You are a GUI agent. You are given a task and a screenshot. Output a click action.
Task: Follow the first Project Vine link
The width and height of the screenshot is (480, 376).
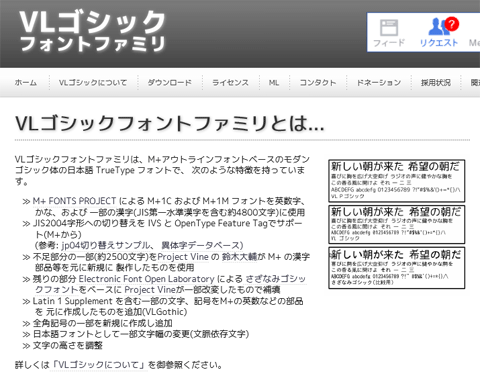(183, 257)
